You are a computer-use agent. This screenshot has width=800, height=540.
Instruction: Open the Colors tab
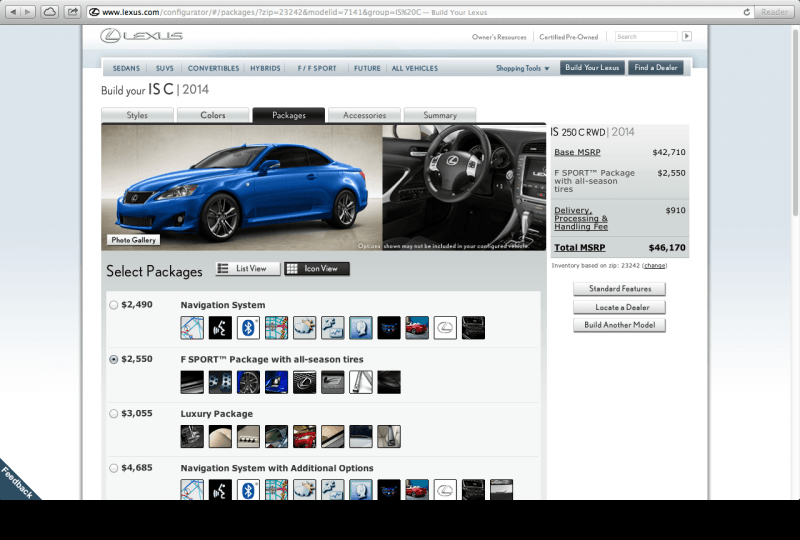click(213, 115)
